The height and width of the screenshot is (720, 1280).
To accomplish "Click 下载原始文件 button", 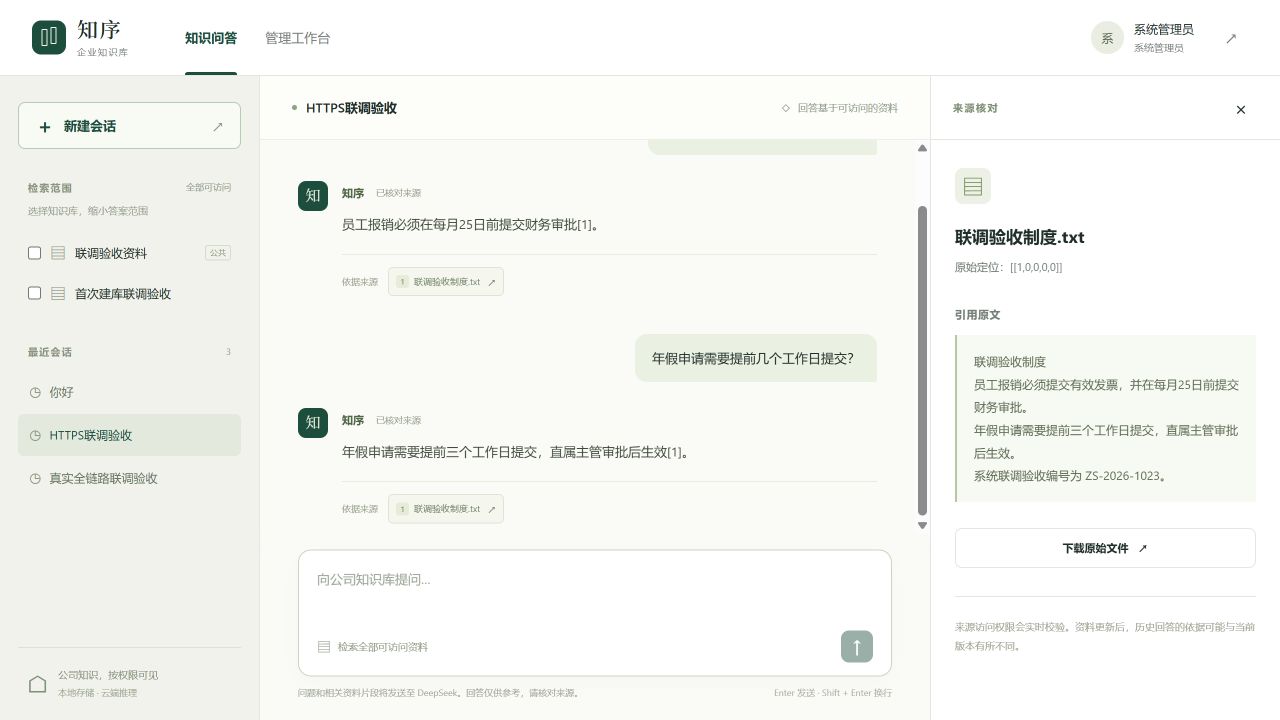I will coord(1105,548).
